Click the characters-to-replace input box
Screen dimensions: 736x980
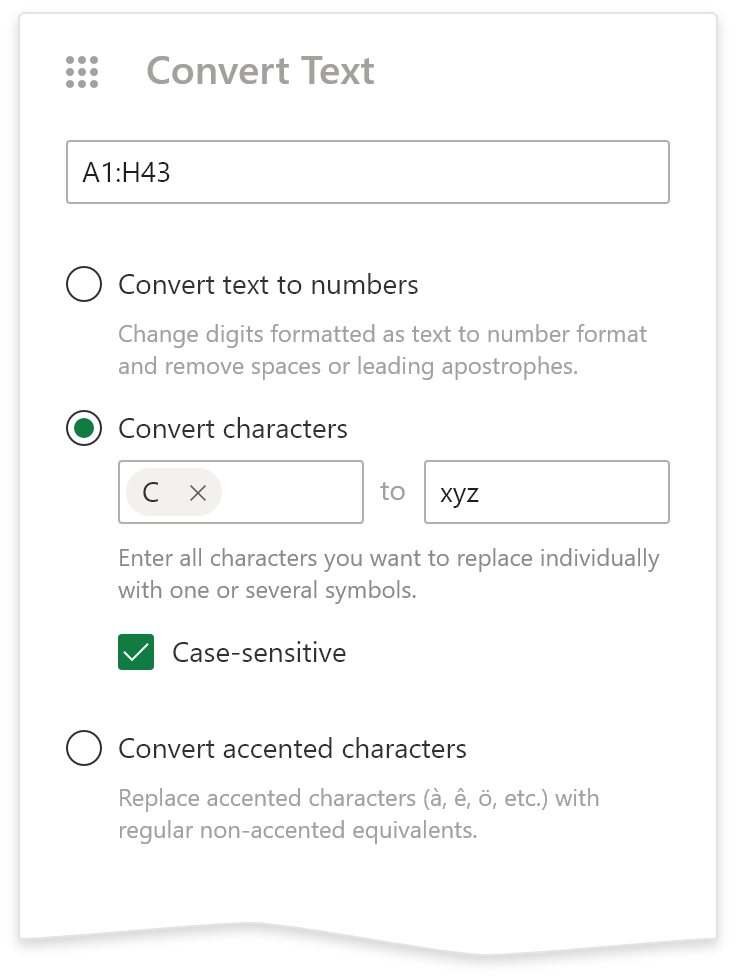(x=241, y=492)
